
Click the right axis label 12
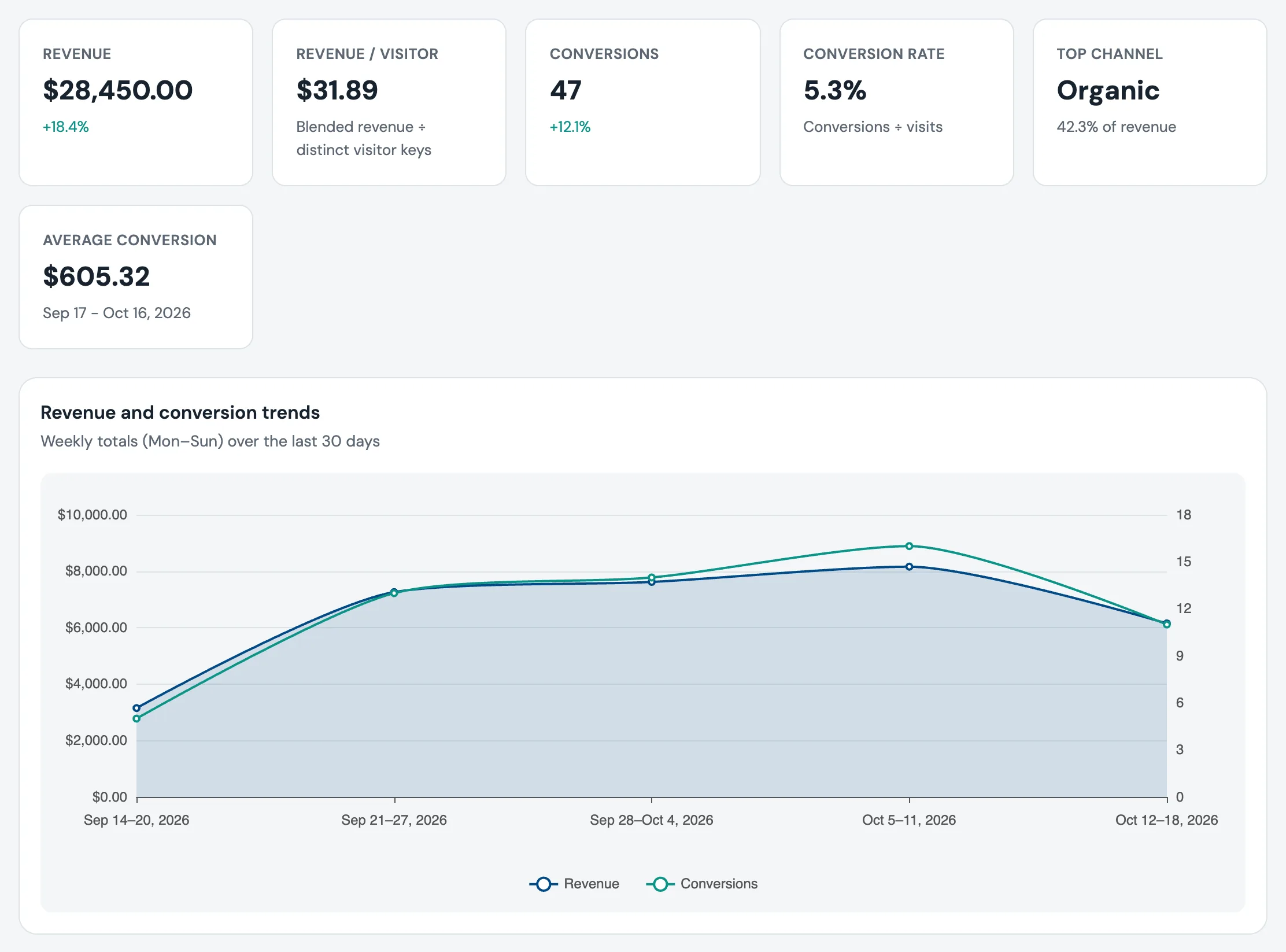[1184, 608]
